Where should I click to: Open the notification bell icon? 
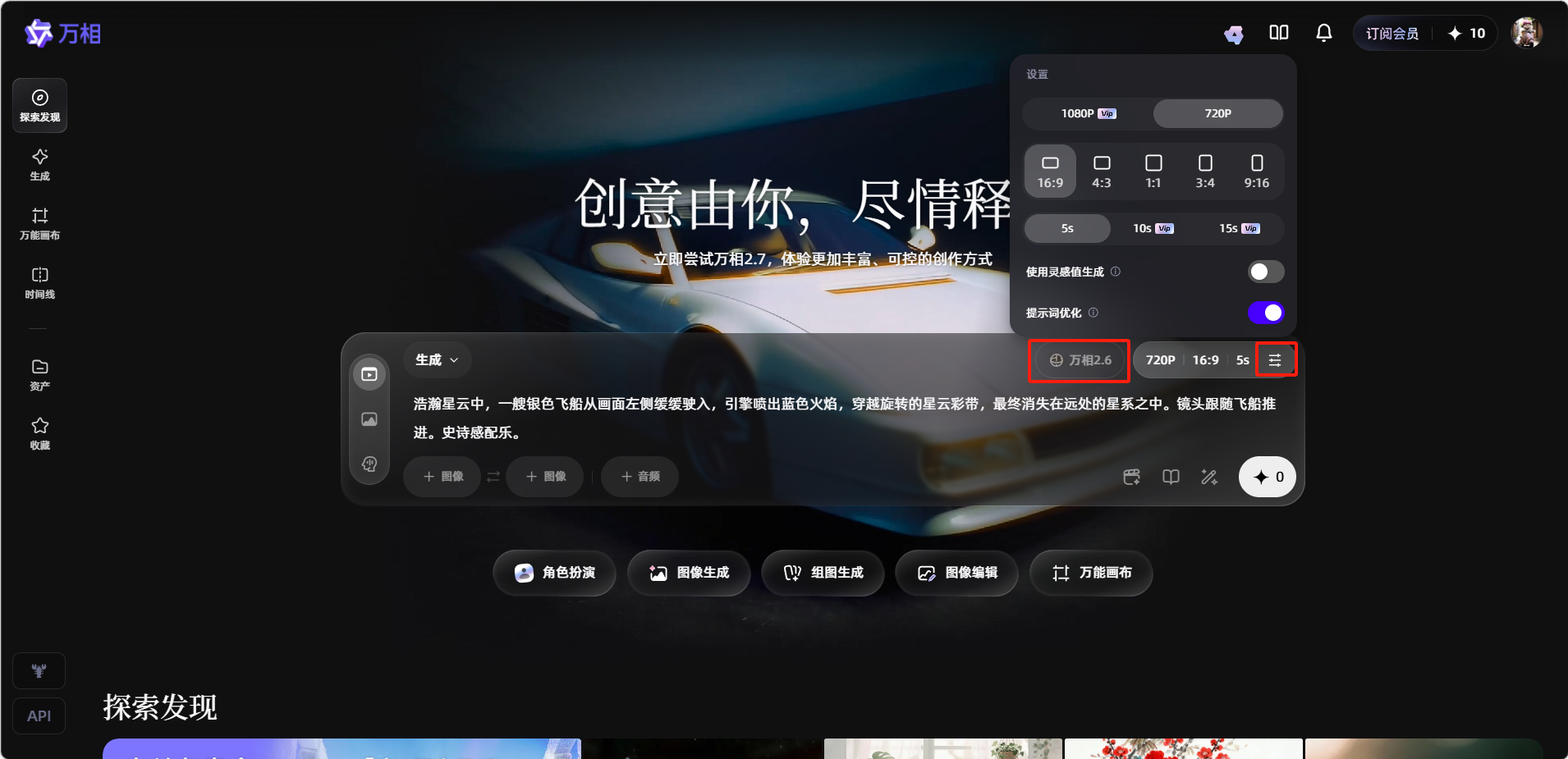(1323, 33)
